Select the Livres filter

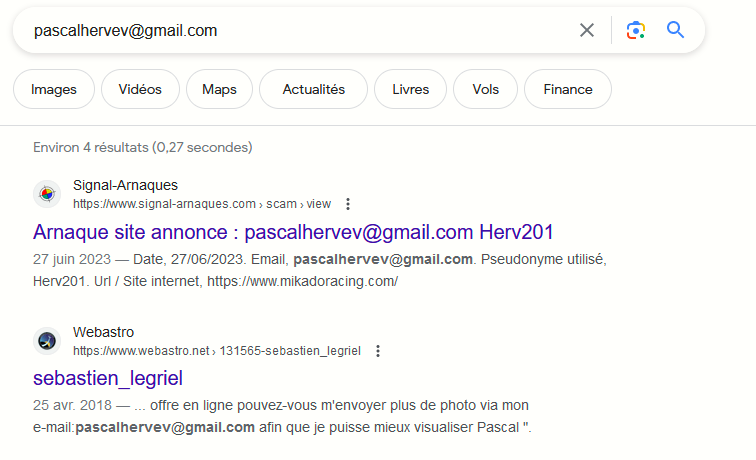point(410,89)
